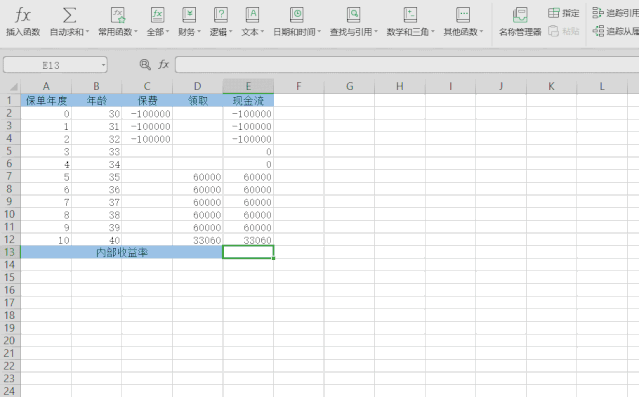639x397 pixels.
Task: Click the Insert Function (插入函数) icon
Action: coord(22,15)
